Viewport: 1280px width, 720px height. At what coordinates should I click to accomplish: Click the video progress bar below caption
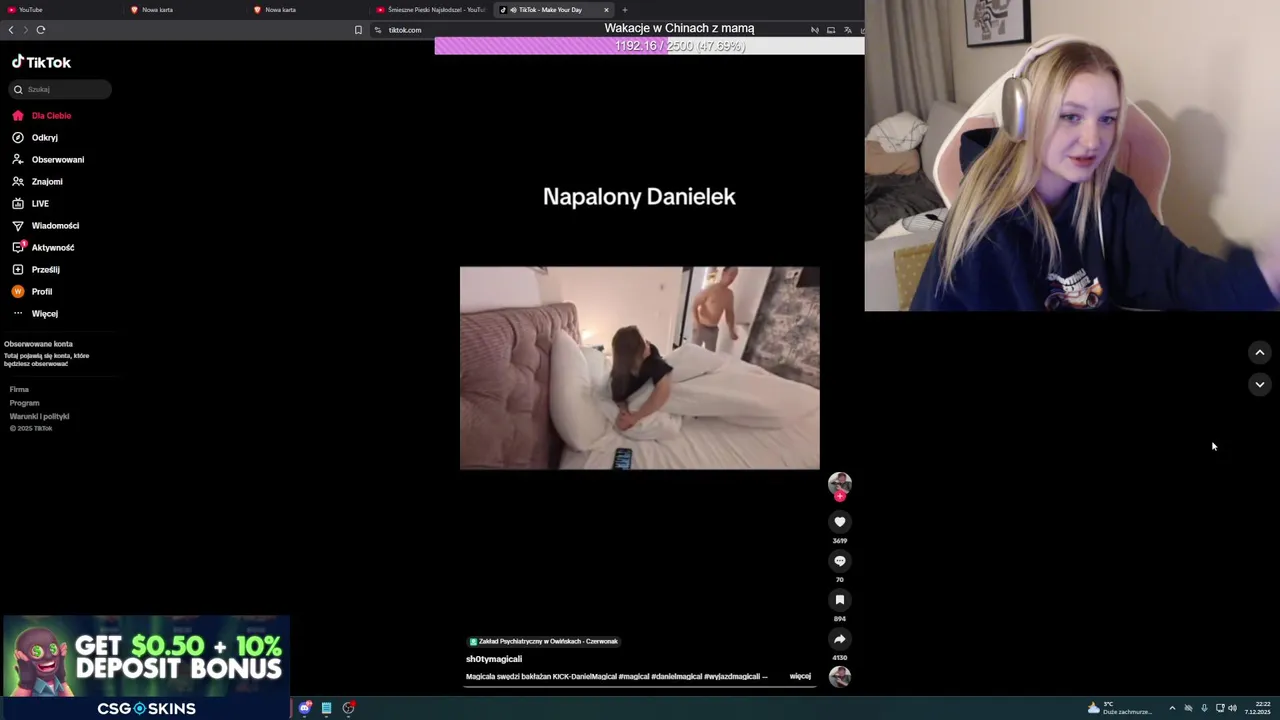[640, 687]
